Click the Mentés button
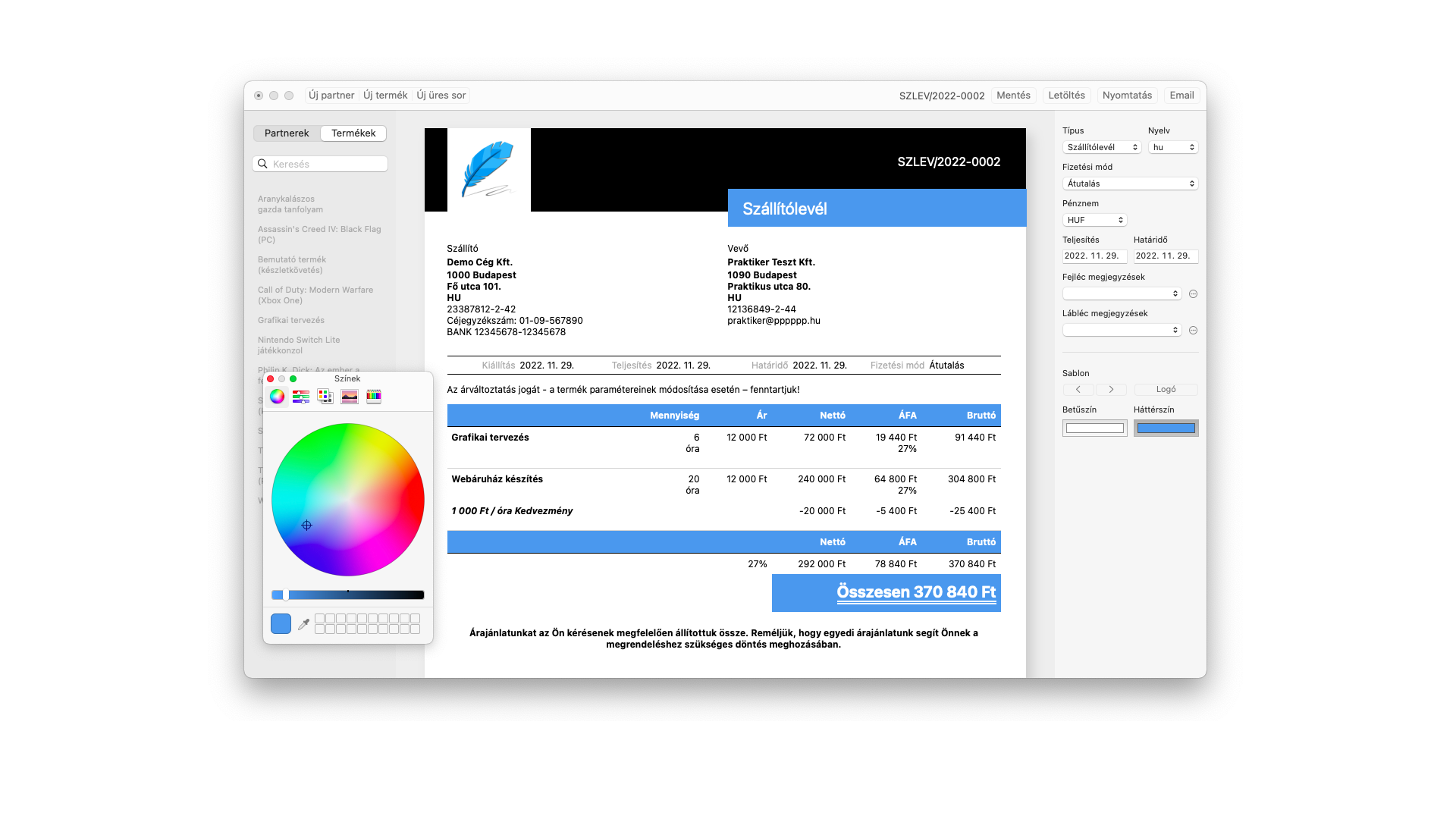The image size is (1456, 819). click(1013, 95)
